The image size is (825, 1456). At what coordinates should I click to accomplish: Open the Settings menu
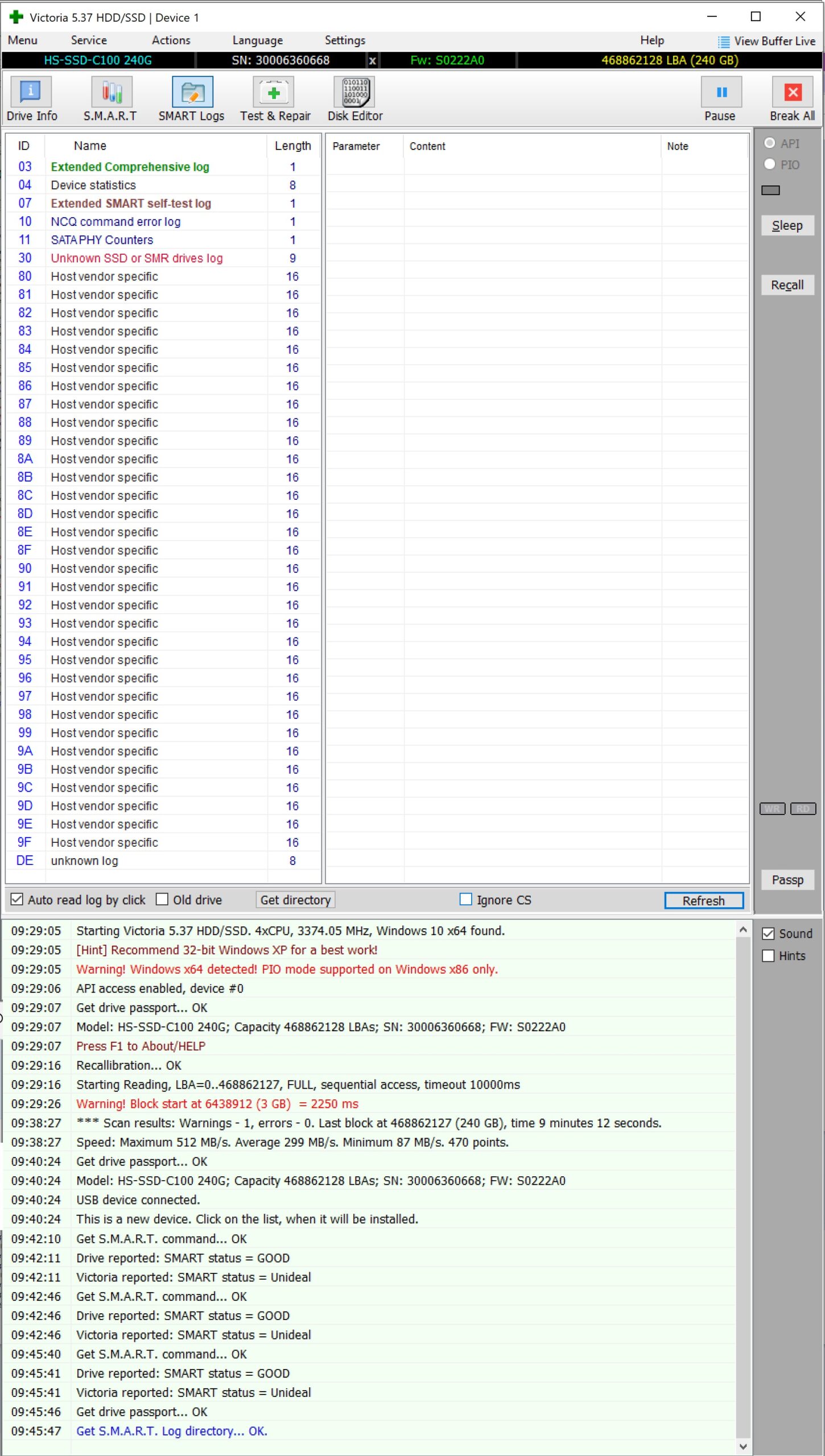point(345,40)
